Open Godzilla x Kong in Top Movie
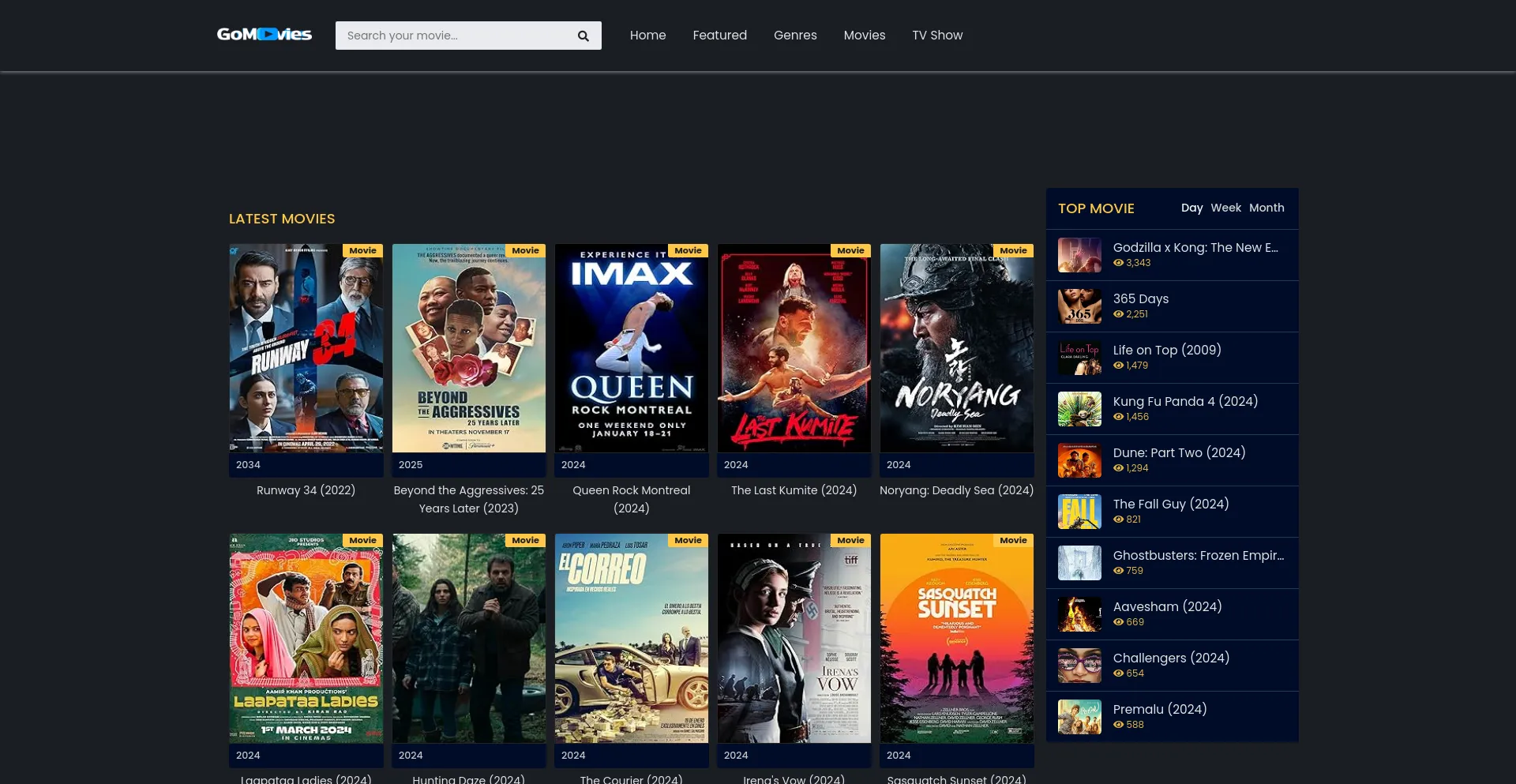 point(1195,247)
